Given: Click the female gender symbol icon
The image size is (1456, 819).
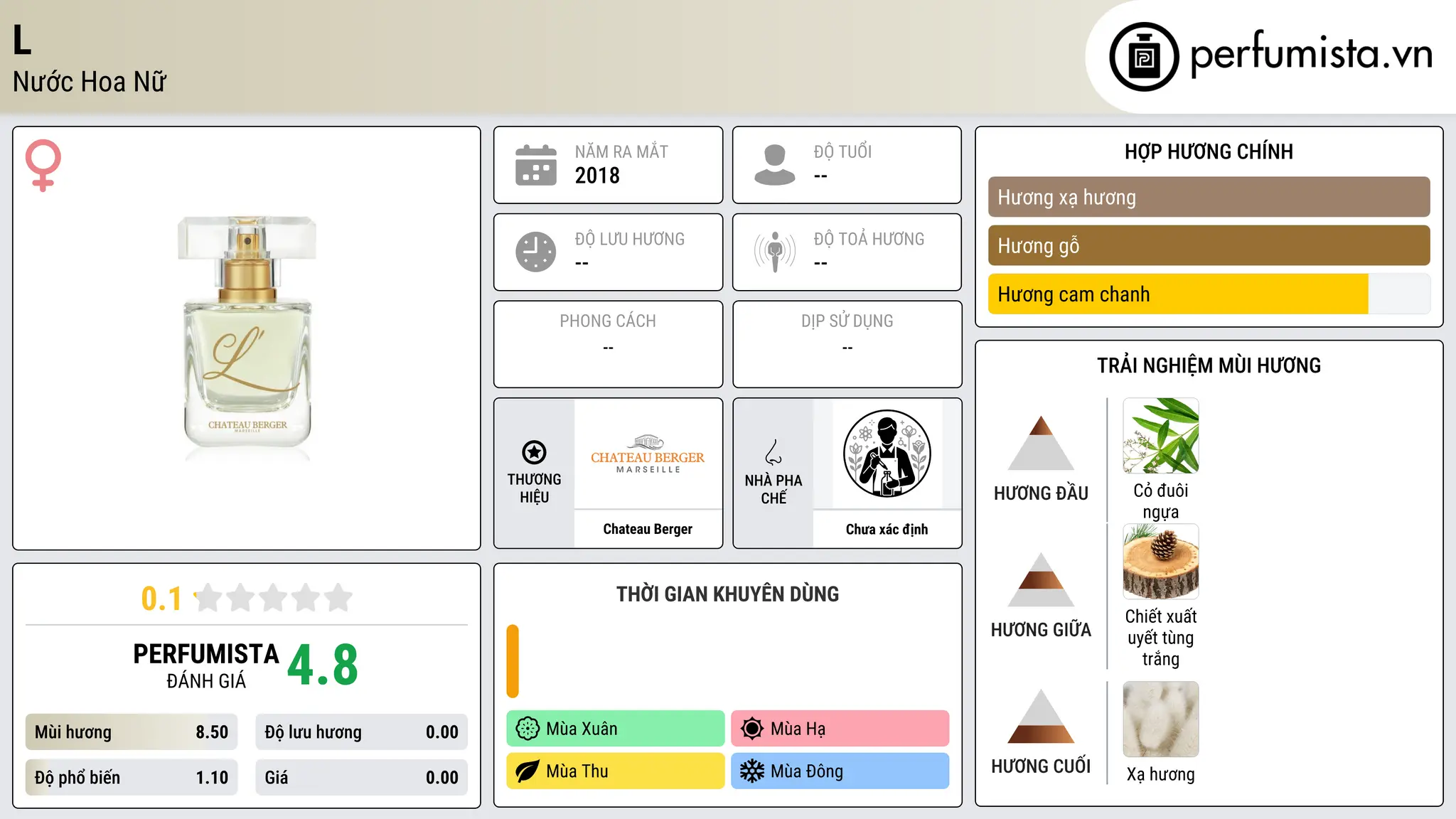Looking at the screenshot, I should (x=43, y=165).
